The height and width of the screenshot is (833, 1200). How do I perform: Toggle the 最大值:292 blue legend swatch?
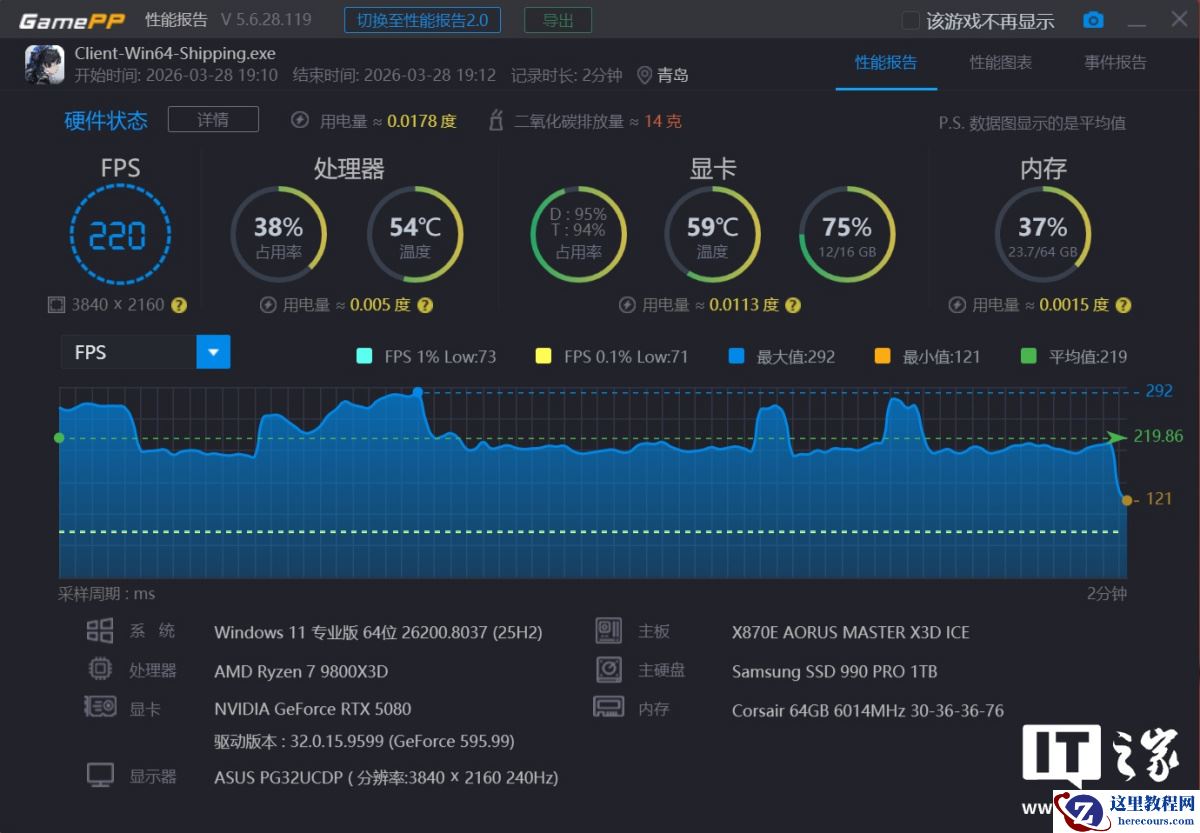[x=737, y=356]
